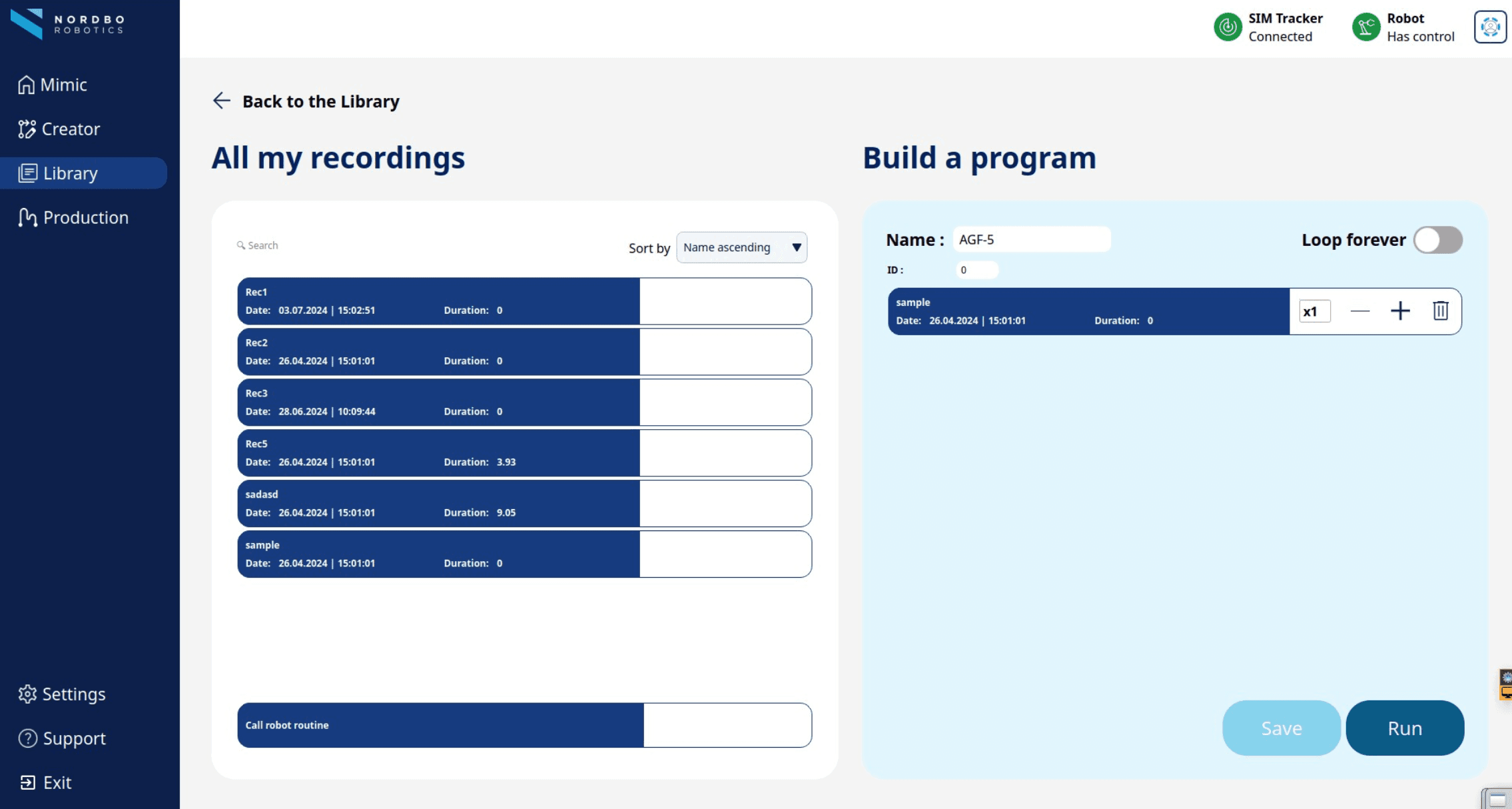Click the back arrow to the Library
The height and width of the screenshot is (809, 1512).
tap(221, 101)
